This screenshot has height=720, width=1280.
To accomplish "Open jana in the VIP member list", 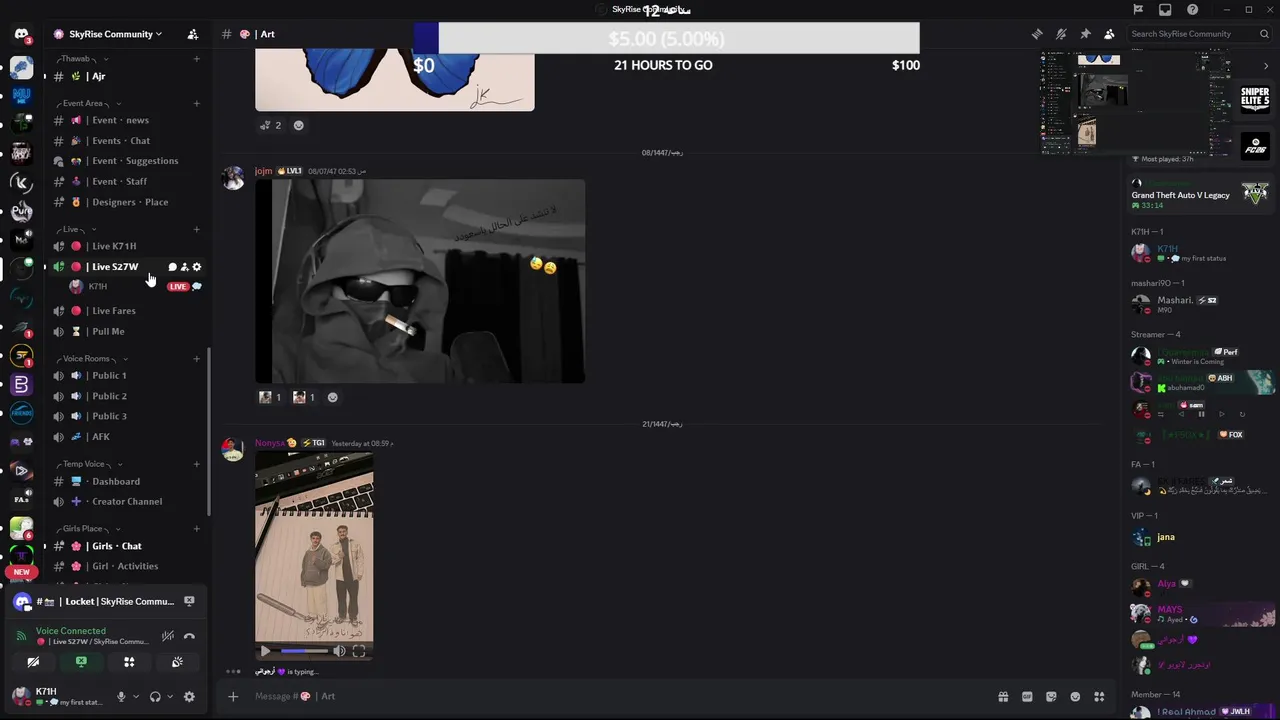I will [x=1166, y=537].
